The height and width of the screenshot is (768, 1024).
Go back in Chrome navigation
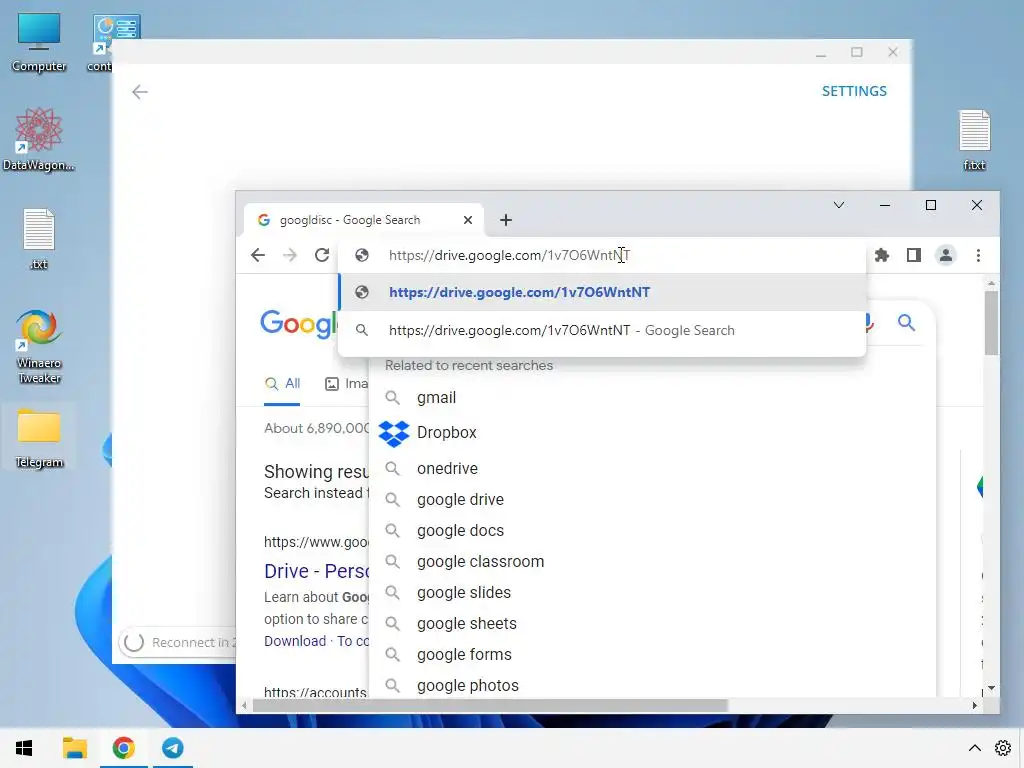pyautogui.click(x=258, y=255)
